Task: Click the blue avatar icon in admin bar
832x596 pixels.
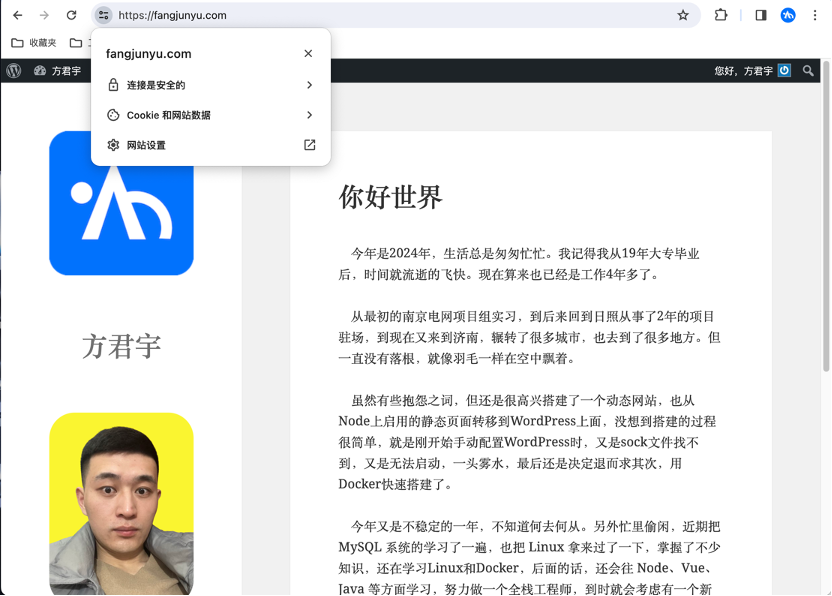Action: 784,71
